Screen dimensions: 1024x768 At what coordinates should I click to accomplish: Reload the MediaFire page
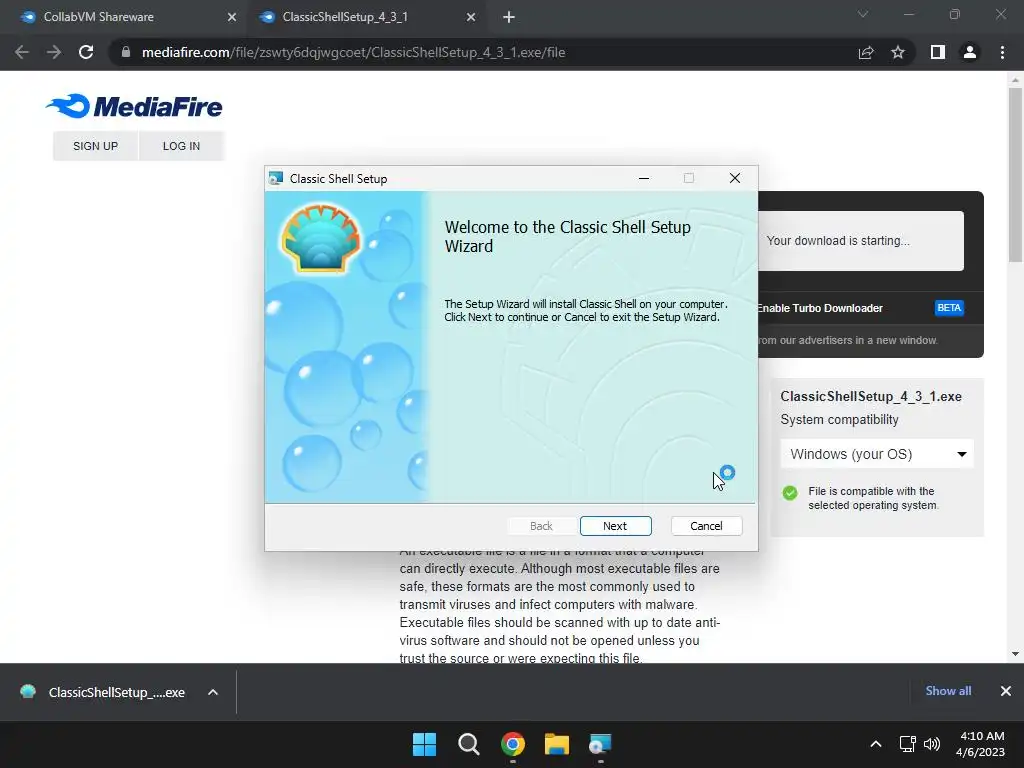tap(86, 52)
